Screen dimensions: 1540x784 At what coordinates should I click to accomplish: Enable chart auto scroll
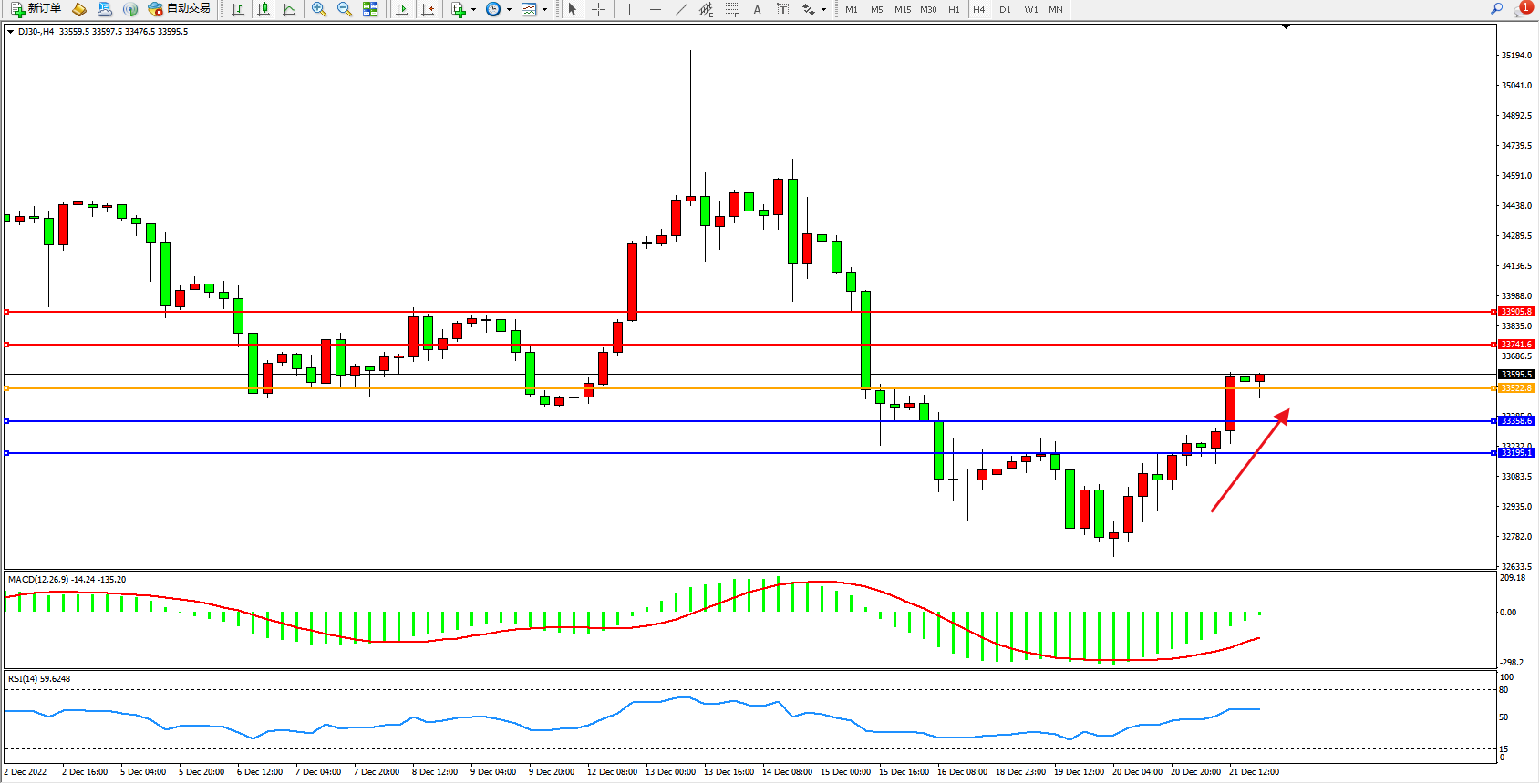(402, 9)
